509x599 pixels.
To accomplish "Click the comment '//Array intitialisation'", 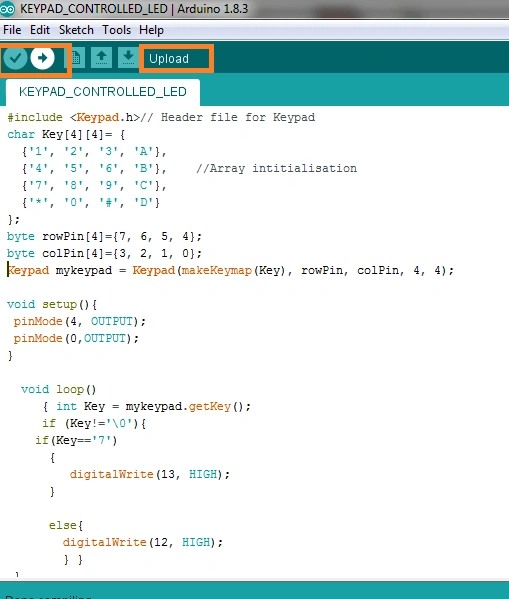I will pyautogui.click(x=277, y=168).
